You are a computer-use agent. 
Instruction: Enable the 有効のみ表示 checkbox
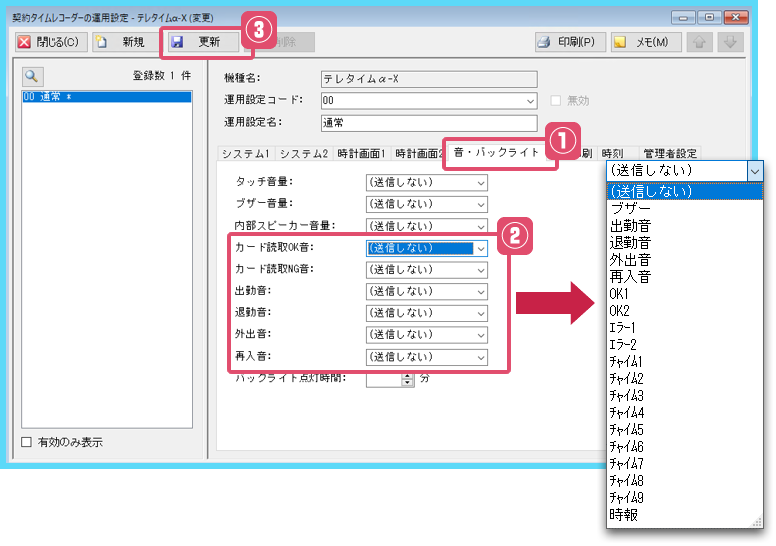pyautogui.click(x=27, y=442)
